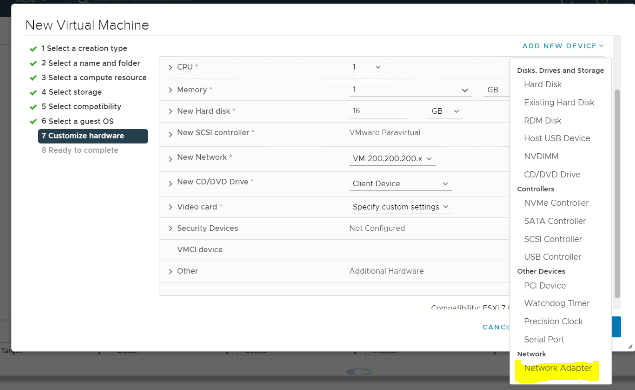
Task: Click the Additional Hardware text
Action: pyautogui.click(x=386, y=271)
